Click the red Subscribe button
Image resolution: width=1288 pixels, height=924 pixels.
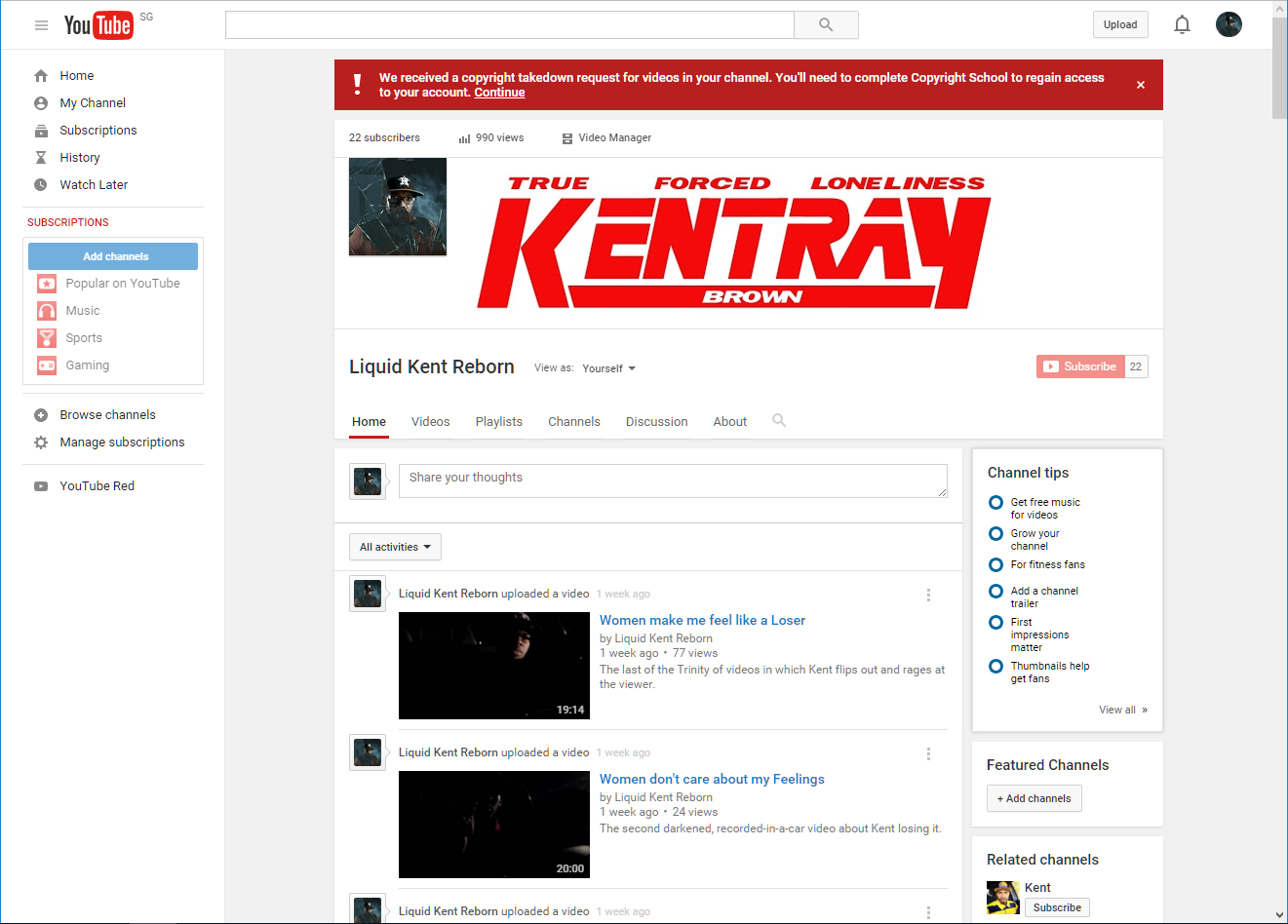tap(1080, 366)
